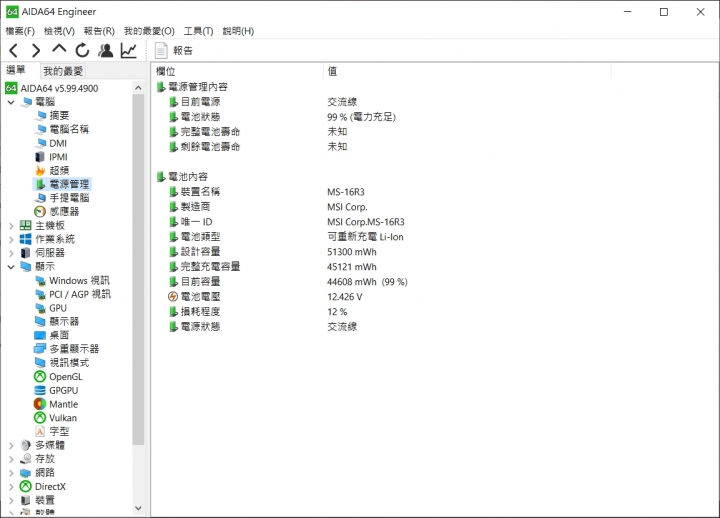Viewport: 720px width, 518px height.
Task: Click the 欄位 column header
Action: pos(237,71)
